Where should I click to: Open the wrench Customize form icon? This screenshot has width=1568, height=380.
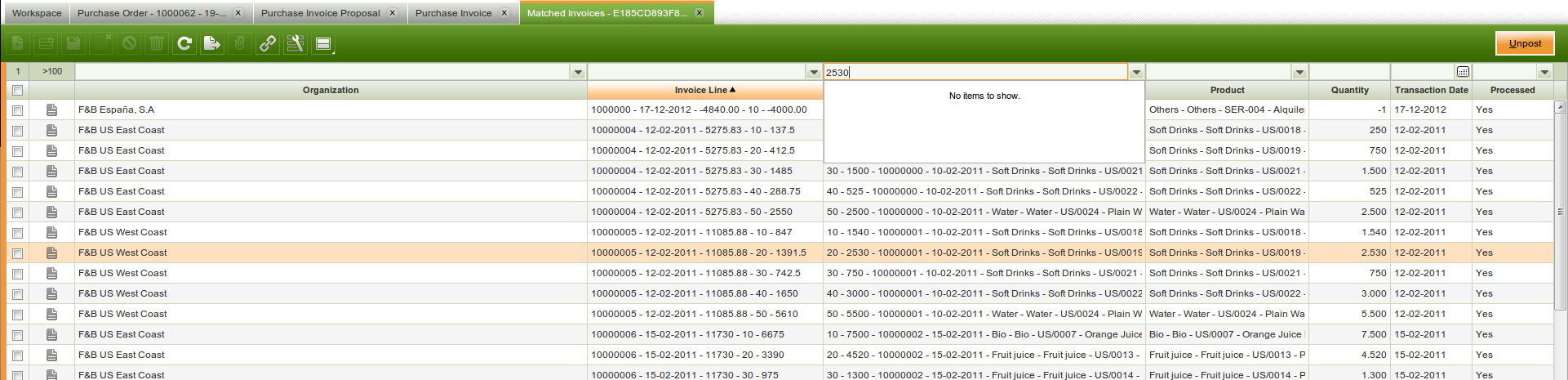[x=295, y=43]
